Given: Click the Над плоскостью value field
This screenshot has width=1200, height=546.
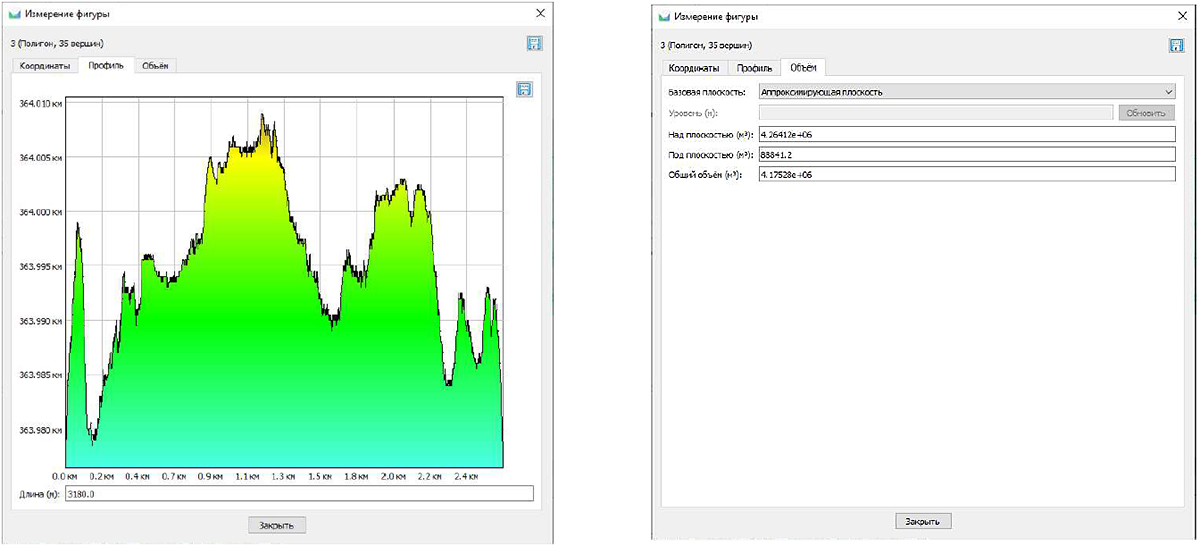Looking at the screenshot, I should tap(967, 134).
